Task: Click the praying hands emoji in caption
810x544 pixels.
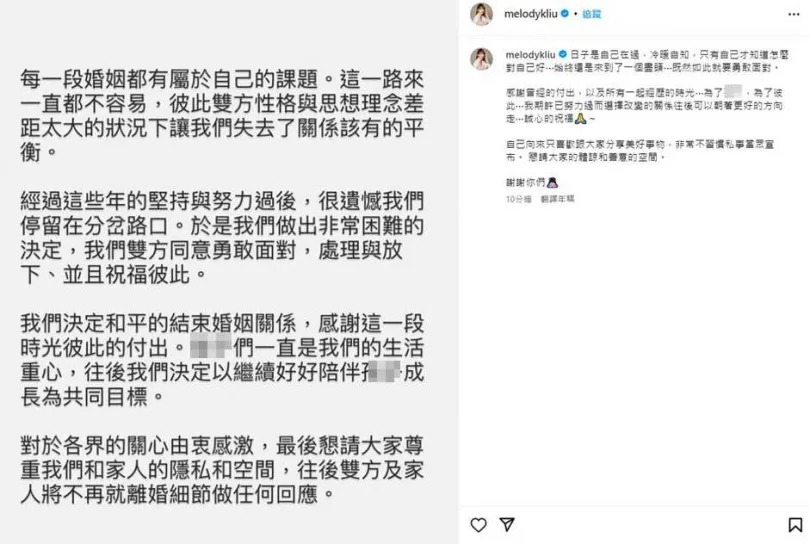Action: 581,119
